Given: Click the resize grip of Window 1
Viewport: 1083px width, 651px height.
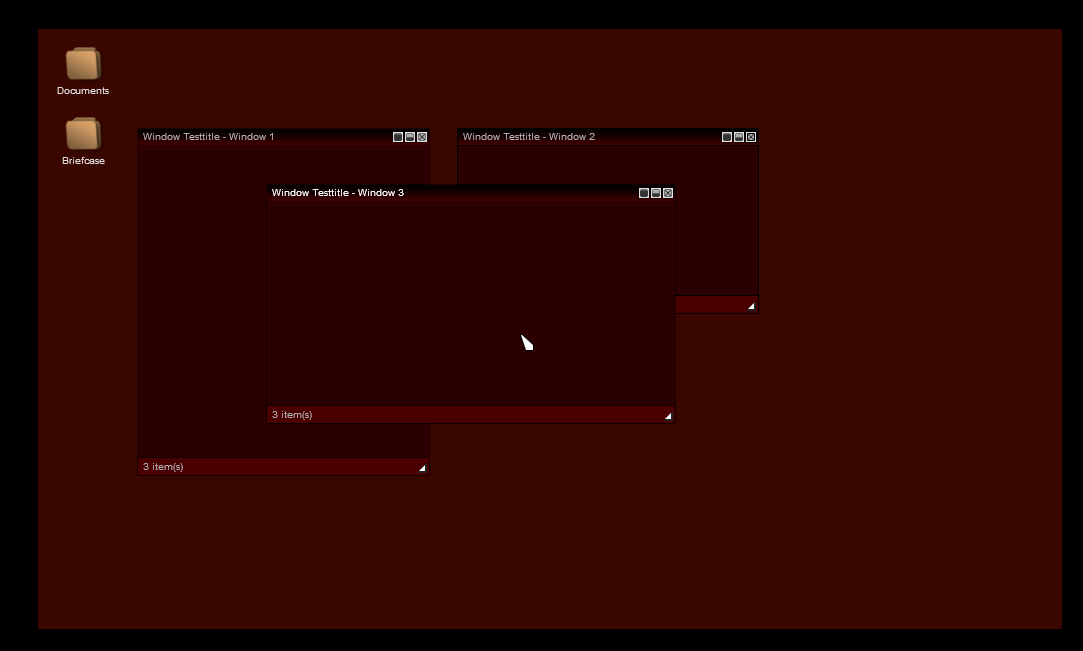Looking at the screenshot, I should click(x=422, y=468).
